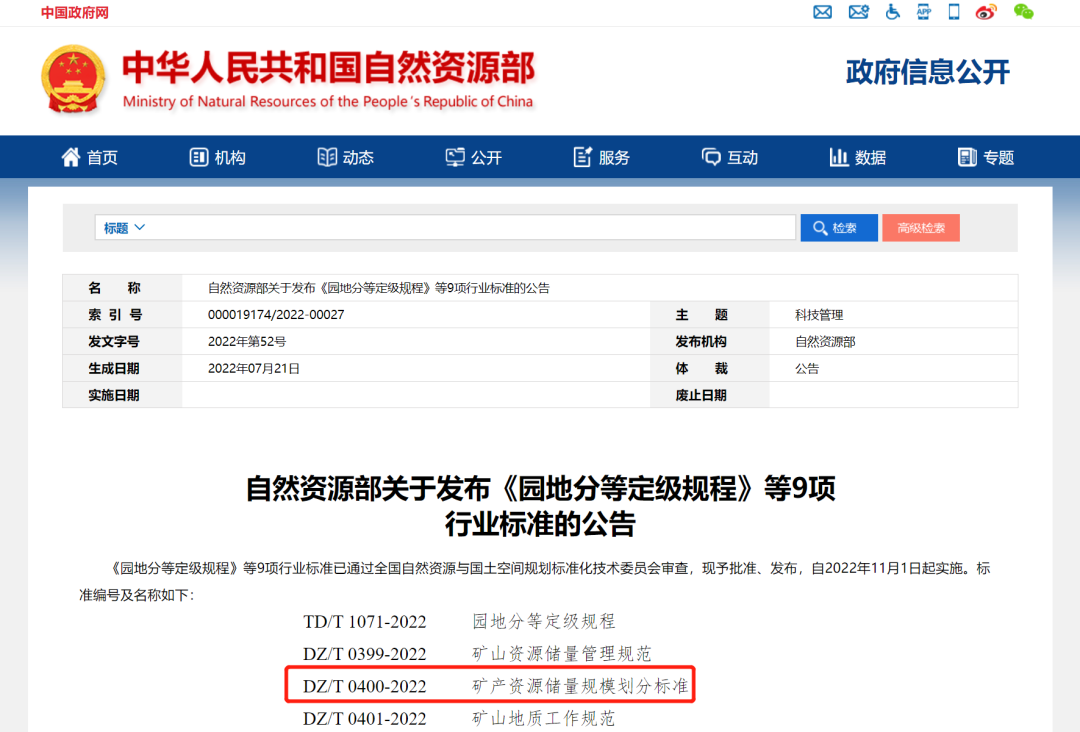
Task: Select 公开 in the navigation bar
Action: [x=474, y=158]
